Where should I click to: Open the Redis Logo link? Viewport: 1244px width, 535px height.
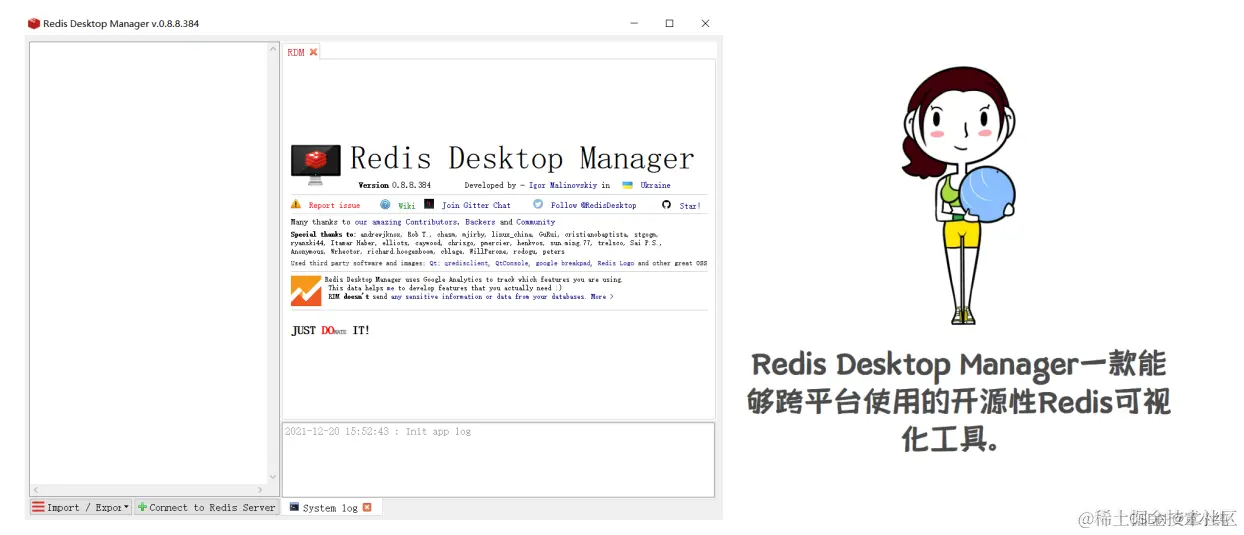(616, 263)
